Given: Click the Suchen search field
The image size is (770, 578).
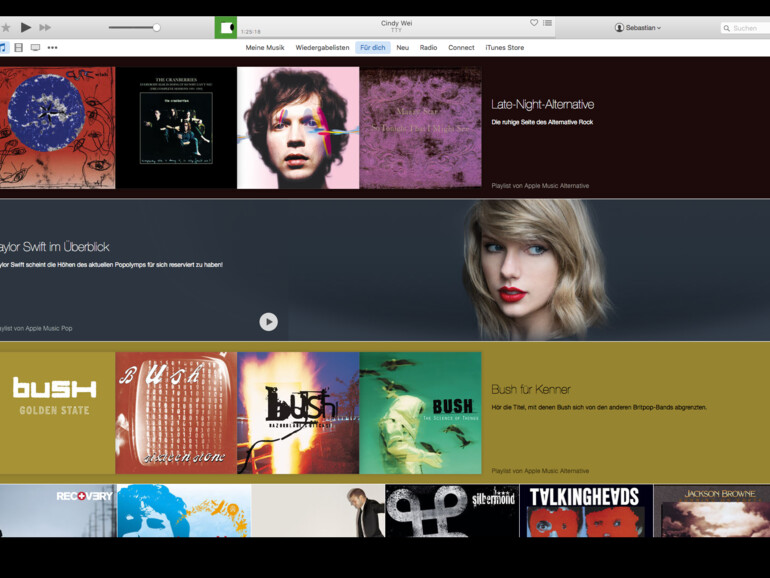Looking at the screenshot, I should (x=745, y=28).
